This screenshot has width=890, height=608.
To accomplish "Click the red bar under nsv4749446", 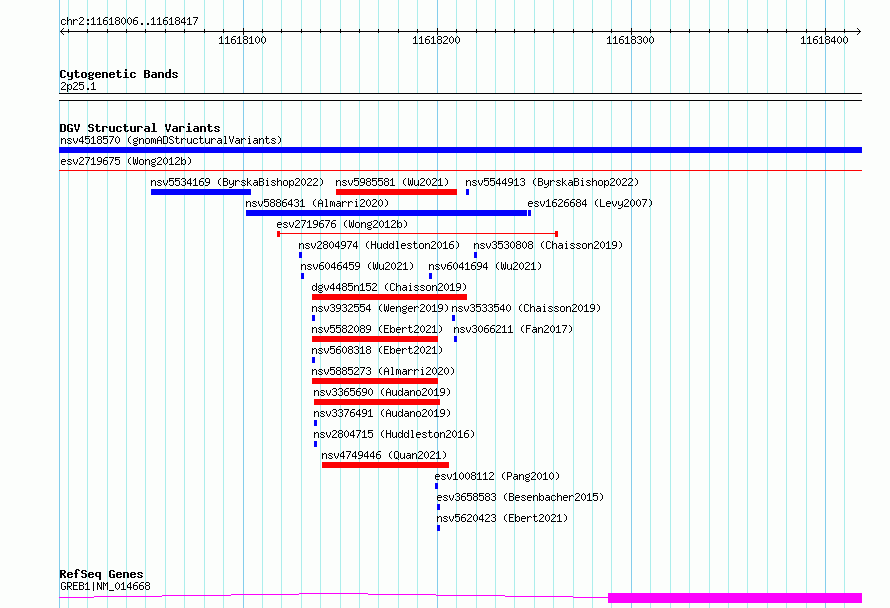I will (385, 465).
